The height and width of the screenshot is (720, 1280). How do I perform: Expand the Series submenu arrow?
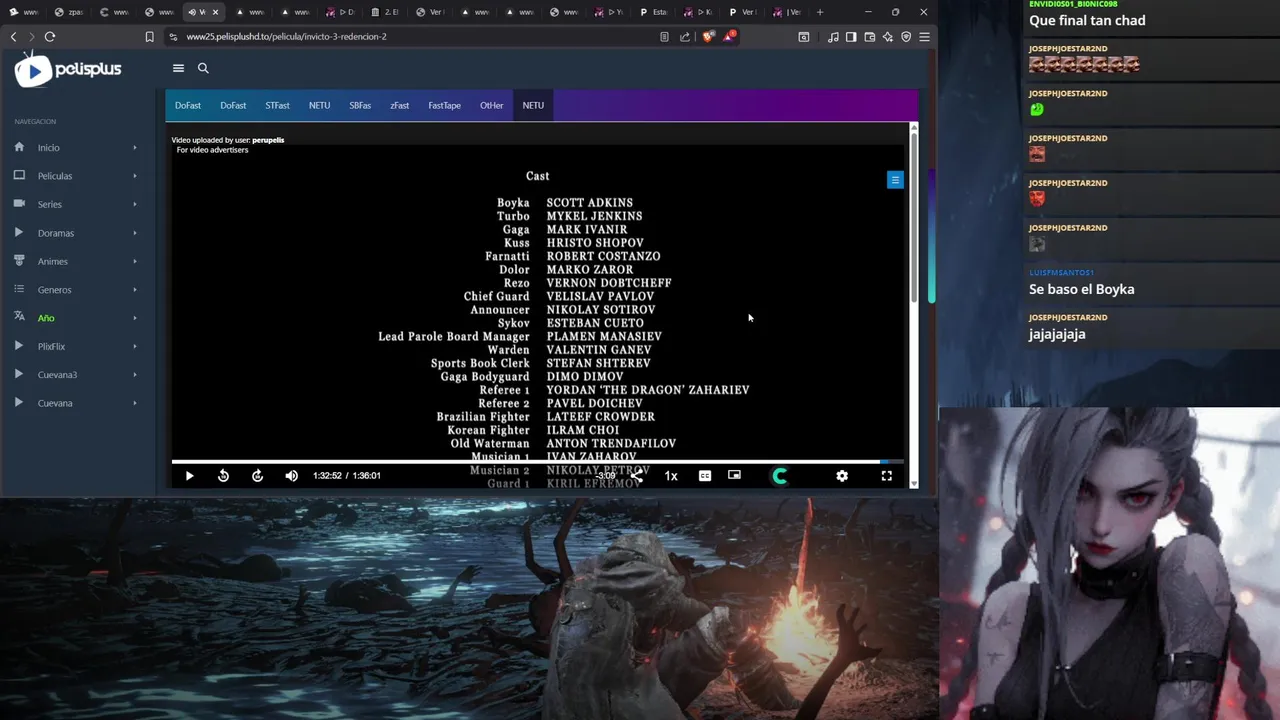click(x=135, y=204)
